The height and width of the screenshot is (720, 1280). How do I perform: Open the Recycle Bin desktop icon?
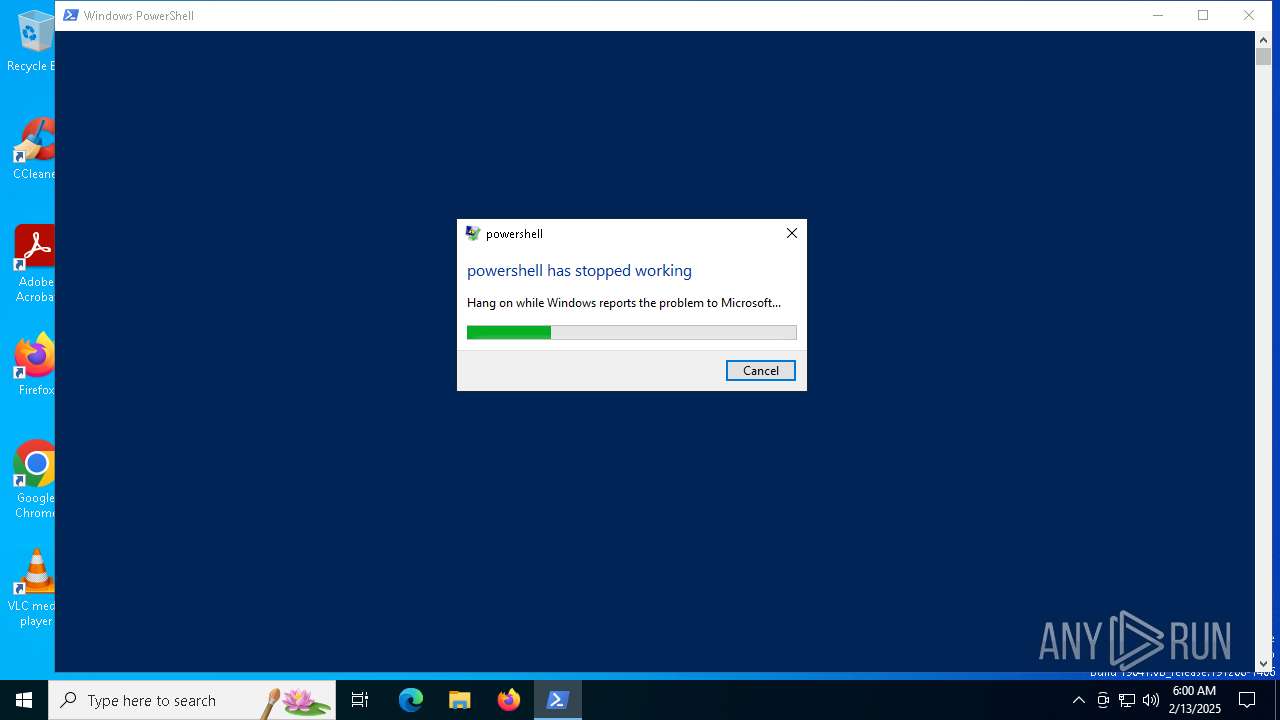tap(32, 42)
